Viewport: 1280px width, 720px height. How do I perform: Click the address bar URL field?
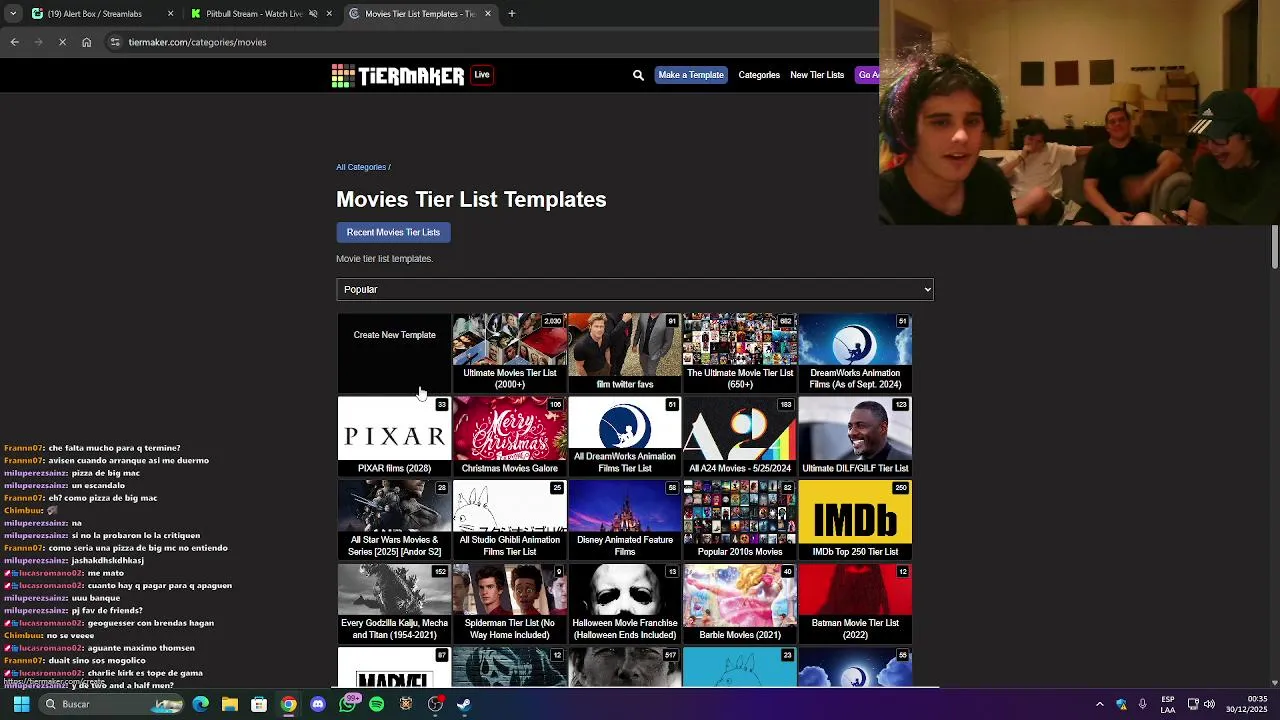490,42
